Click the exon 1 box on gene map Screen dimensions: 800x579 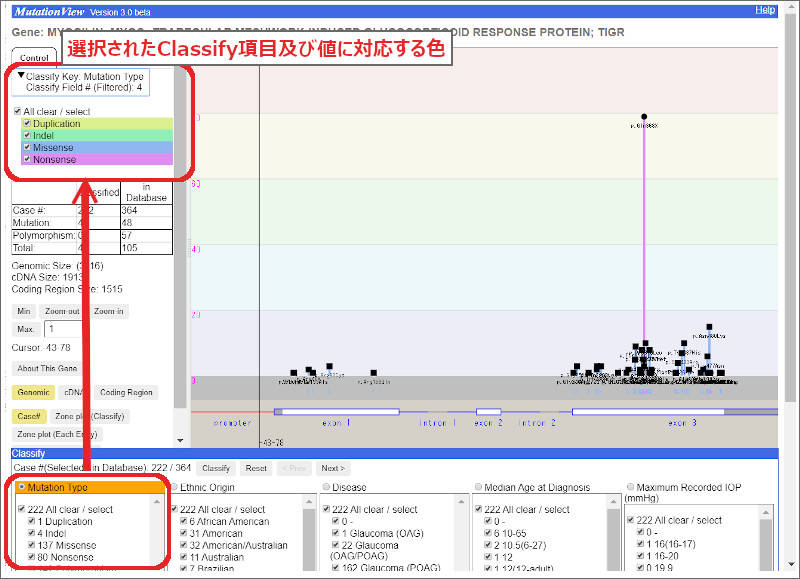[x=337, y=411]
